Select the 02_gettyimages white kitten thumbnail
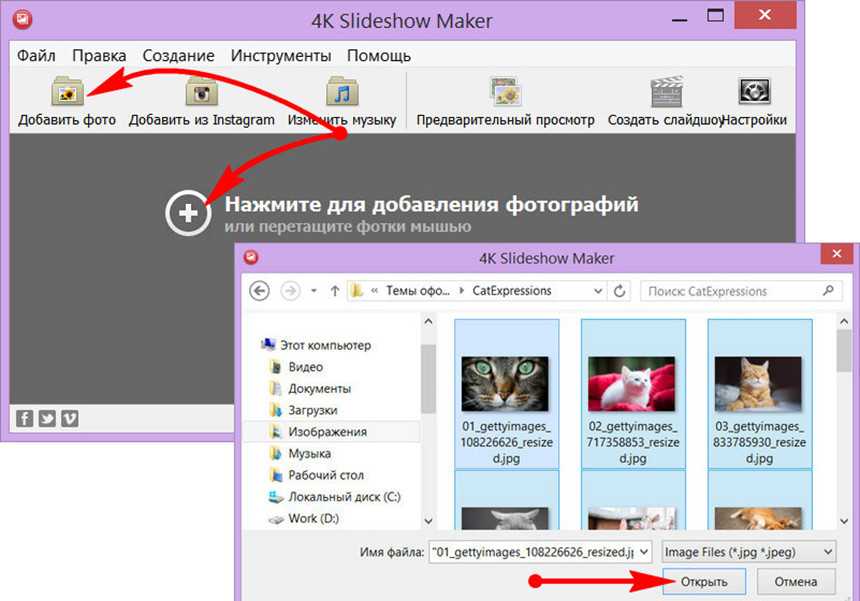 click(x=633, y=395)
